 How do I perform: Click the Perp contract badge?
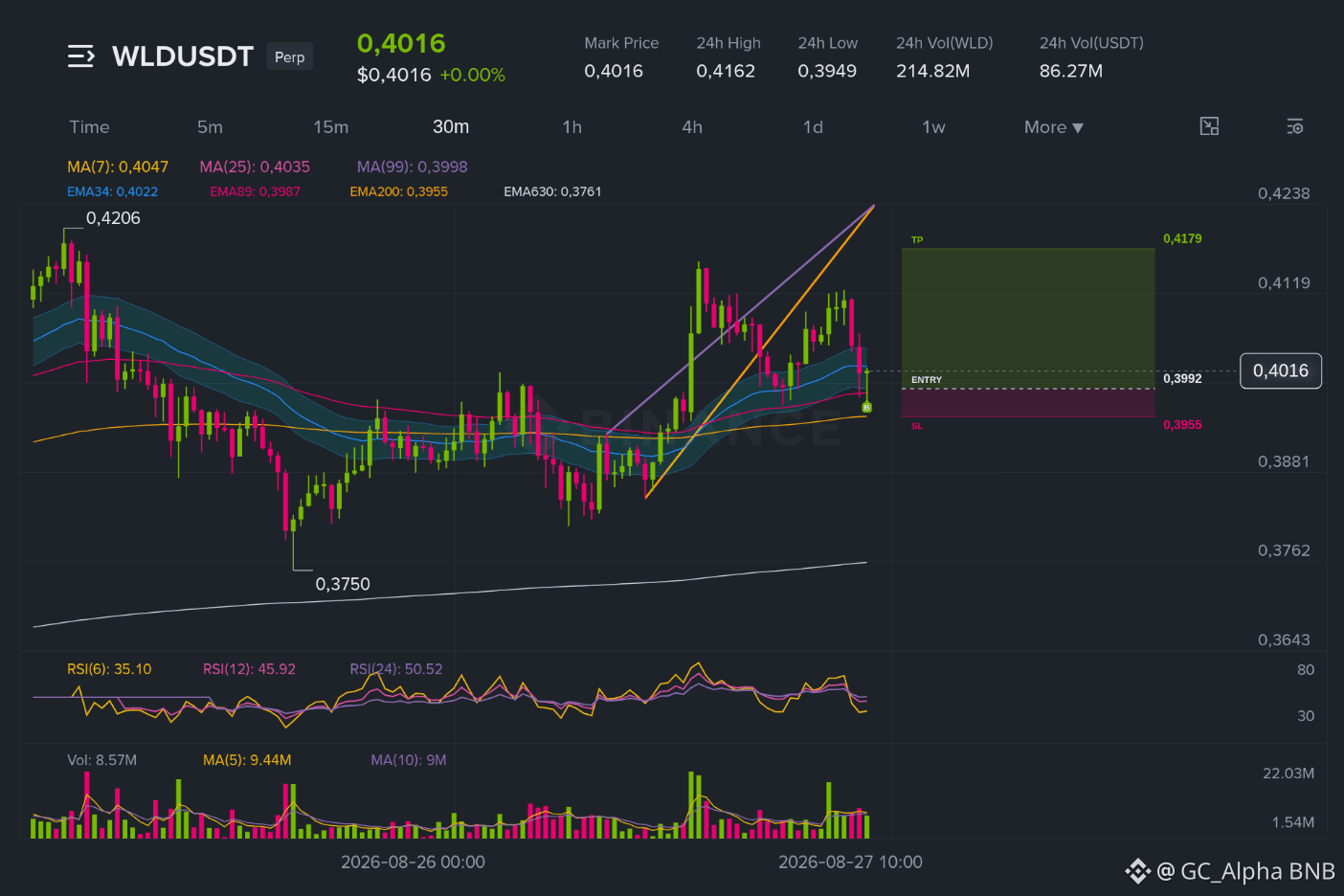pos(289,57)
